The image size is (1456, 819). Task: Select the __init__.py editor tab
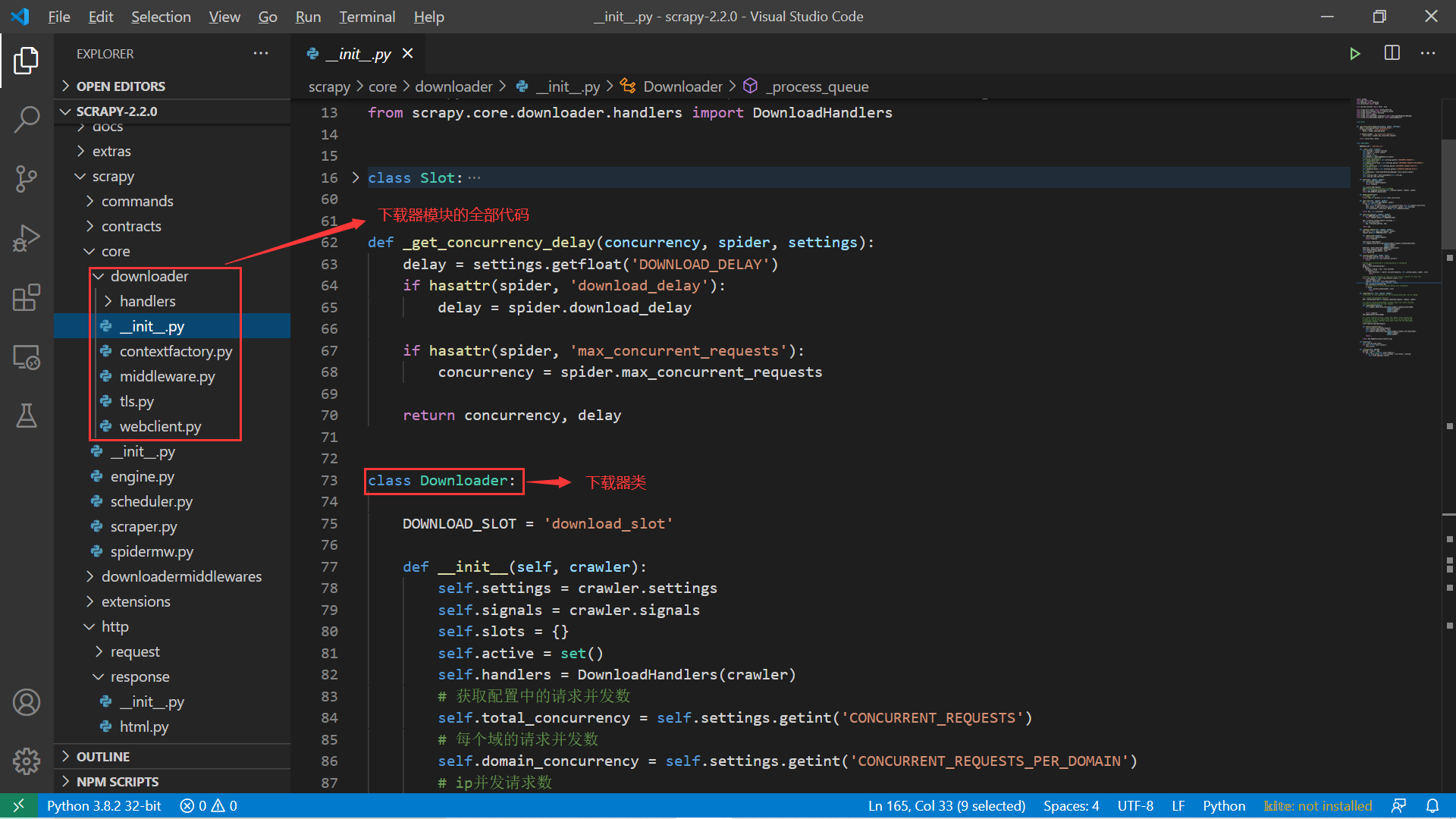356,54
